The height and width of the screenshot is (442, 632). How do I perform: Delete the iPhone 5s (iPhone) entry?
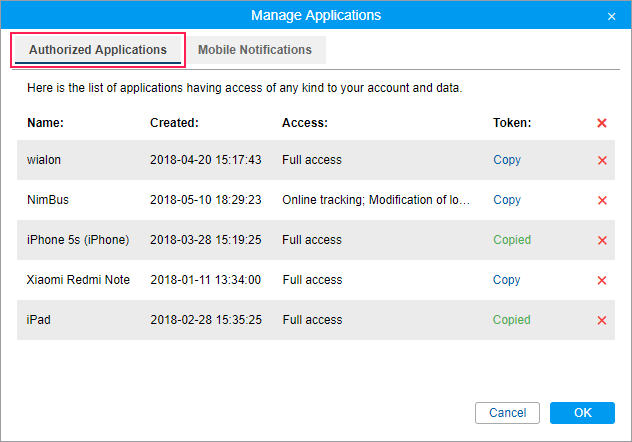[x=602, y=240]
